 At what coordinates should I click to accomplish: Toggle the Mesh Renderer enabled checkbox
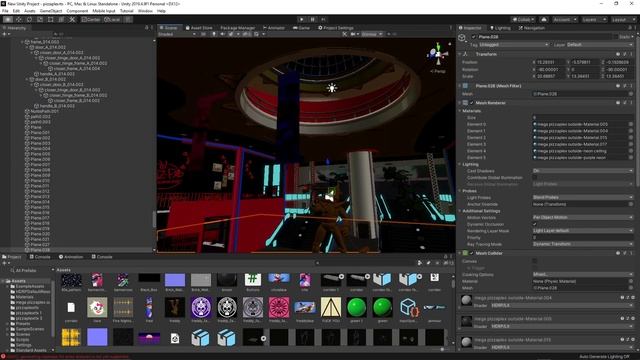(471, 103)
